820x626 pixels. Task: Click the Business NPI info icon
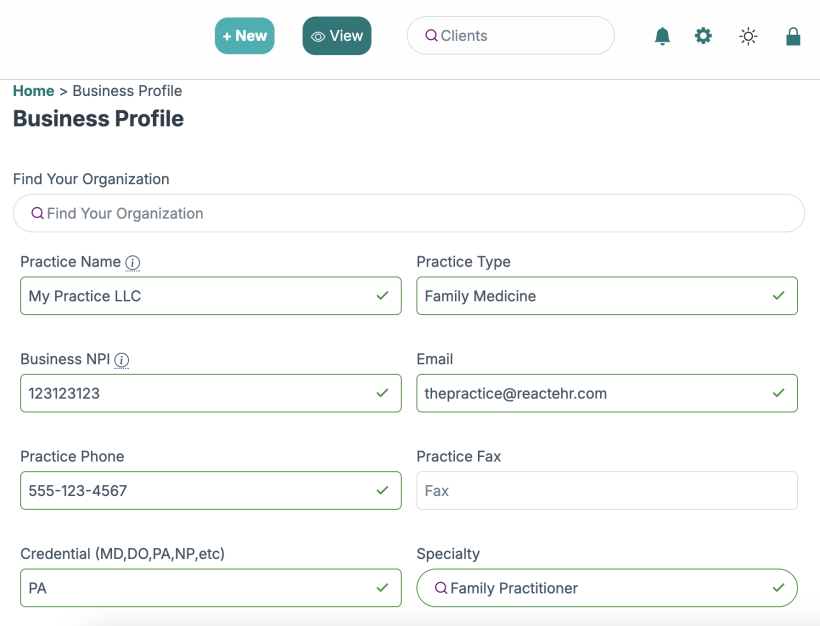tap(122, 360)
